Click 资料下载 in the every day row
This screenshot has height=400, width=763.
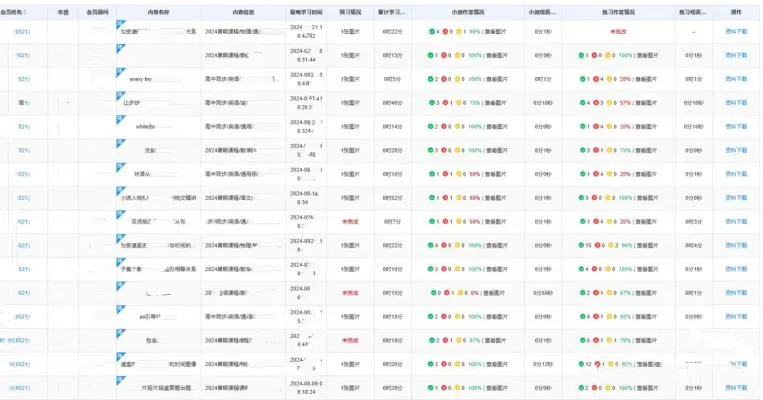tap(736, 79)
